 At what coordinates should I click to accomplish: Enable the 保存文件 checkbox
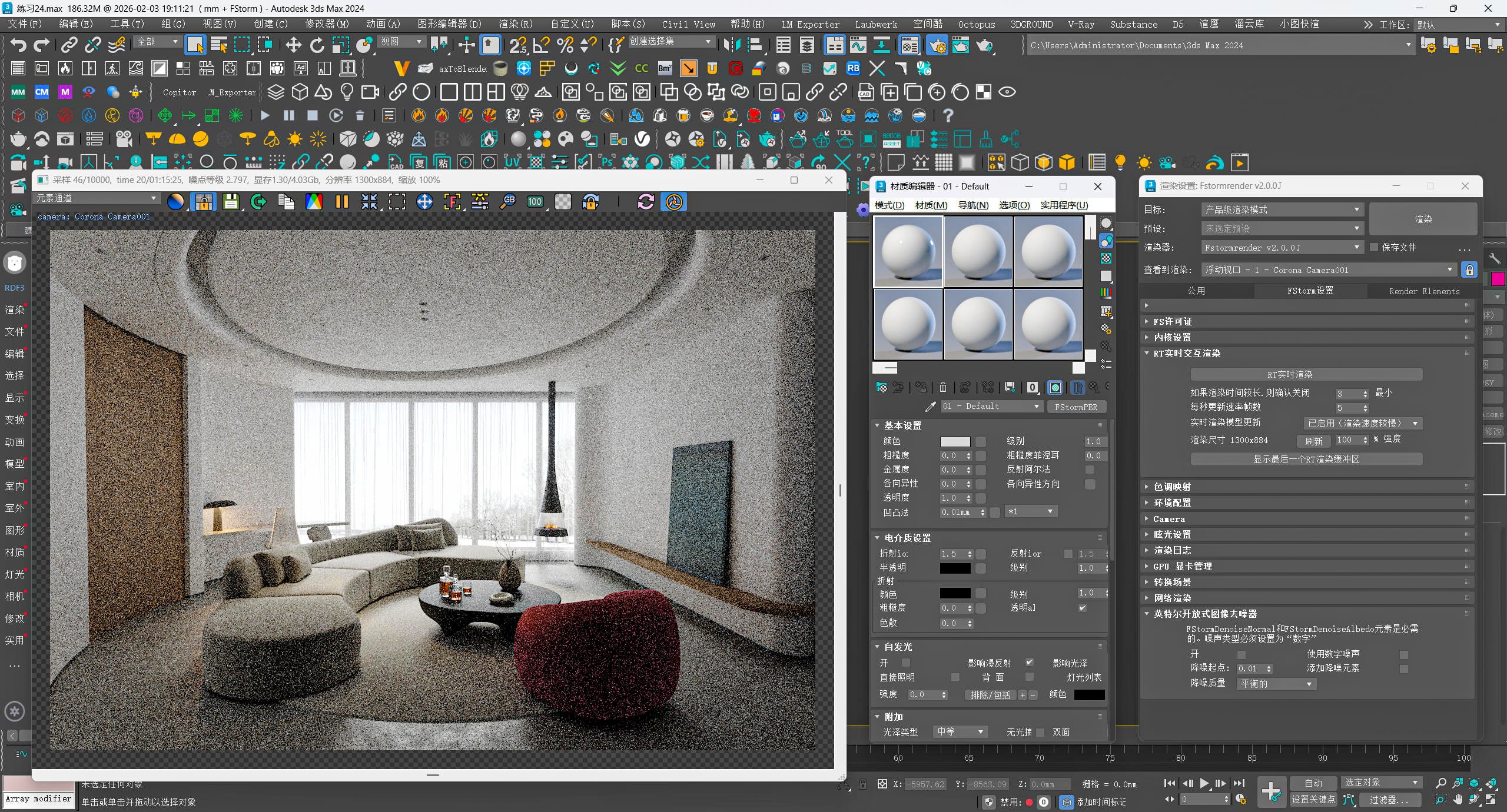[1374, 248]
